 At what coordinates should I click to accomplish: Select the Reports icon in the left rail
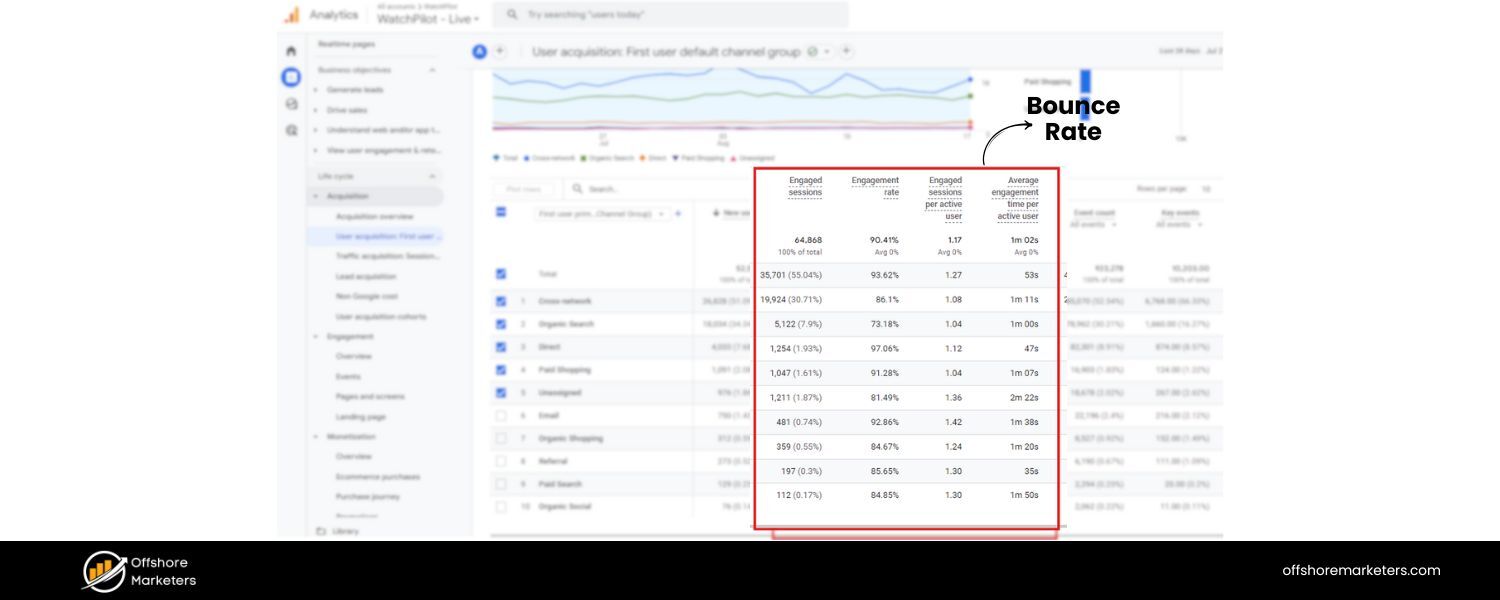coord(291,75)
